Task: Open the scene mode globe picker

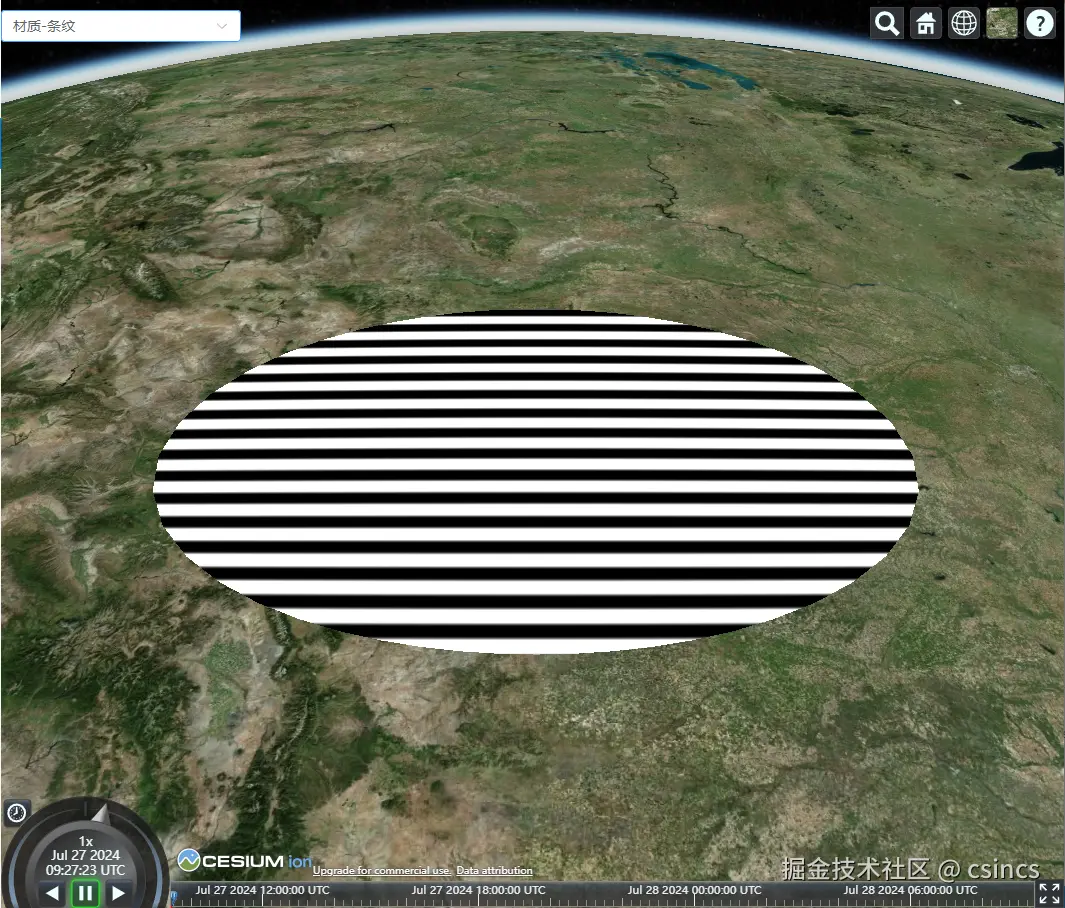Action: [964, 23]
